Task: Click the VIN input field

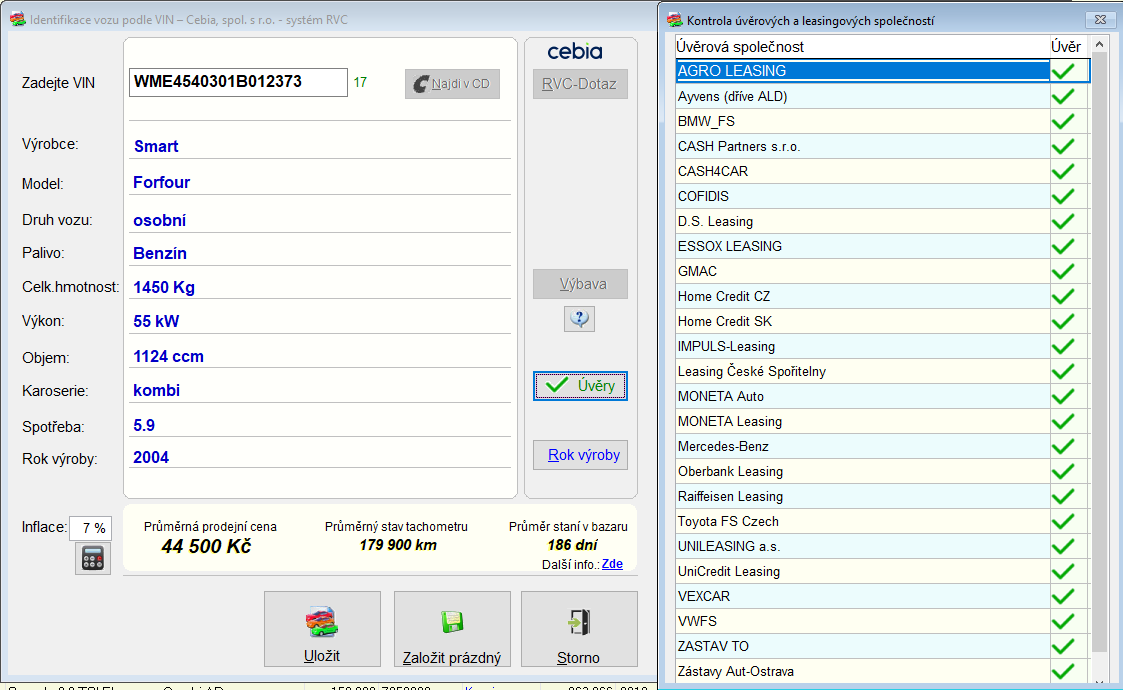Action: click(238, 82)
